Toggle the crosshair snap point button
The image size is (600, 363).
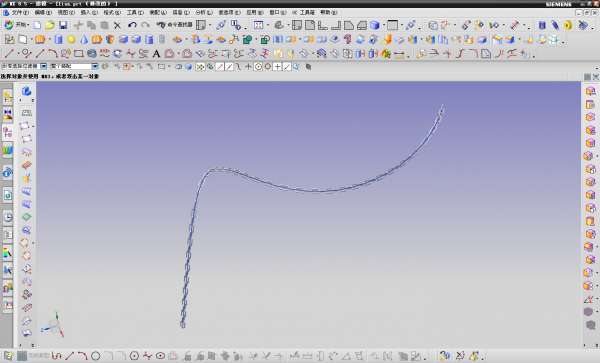(x=277, y=67)
